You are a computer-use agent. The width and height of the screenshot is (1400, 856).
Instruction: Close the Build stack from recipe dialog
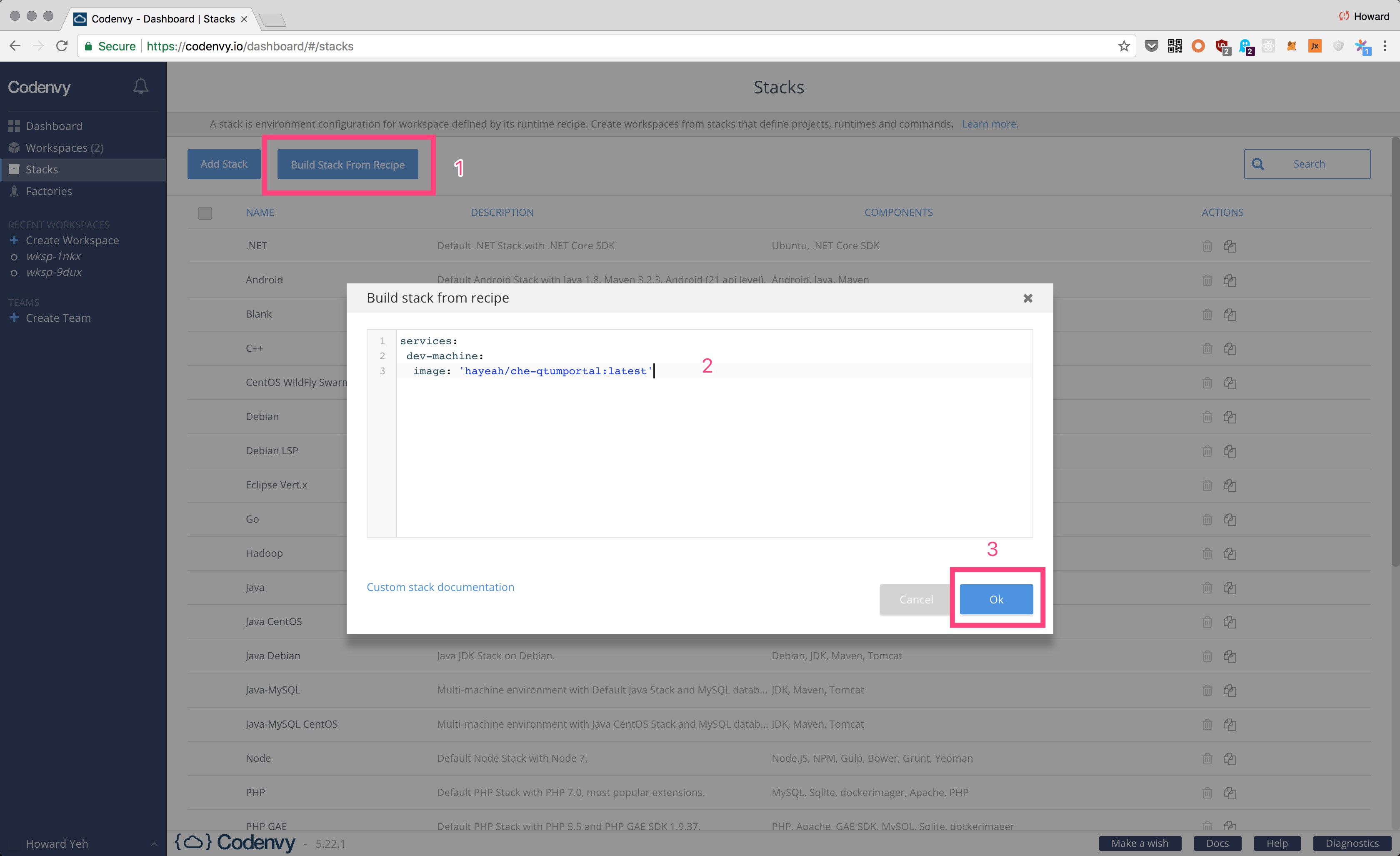1028,298
